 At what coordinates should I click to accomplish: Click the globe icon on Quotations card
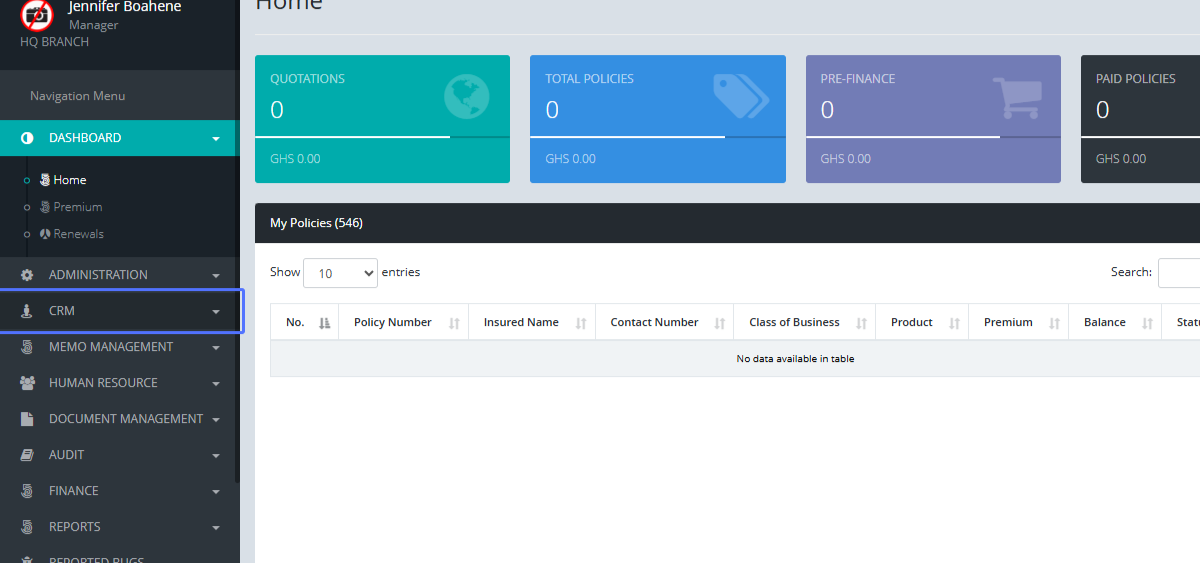click(466, 97)
